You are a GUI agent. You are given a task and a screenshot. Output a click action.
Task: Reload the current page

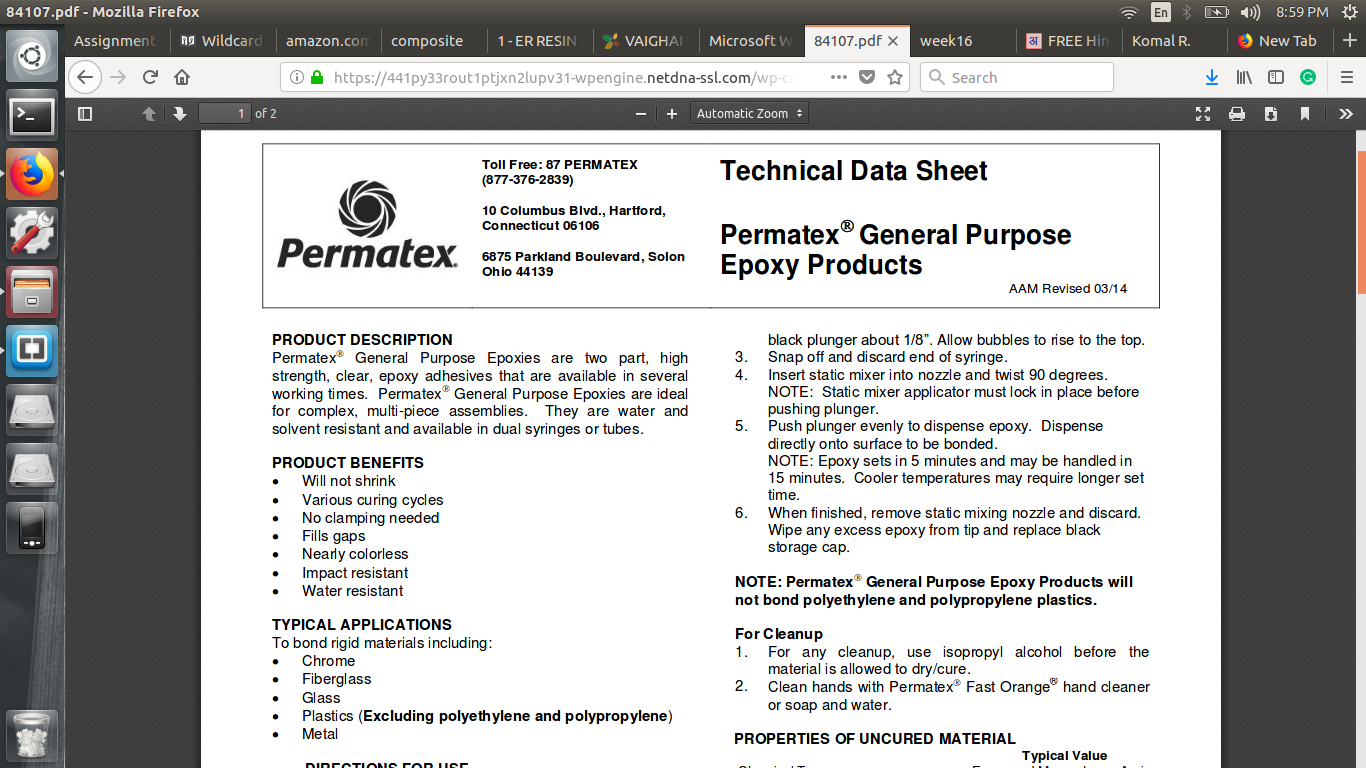(x=151, y=77)
